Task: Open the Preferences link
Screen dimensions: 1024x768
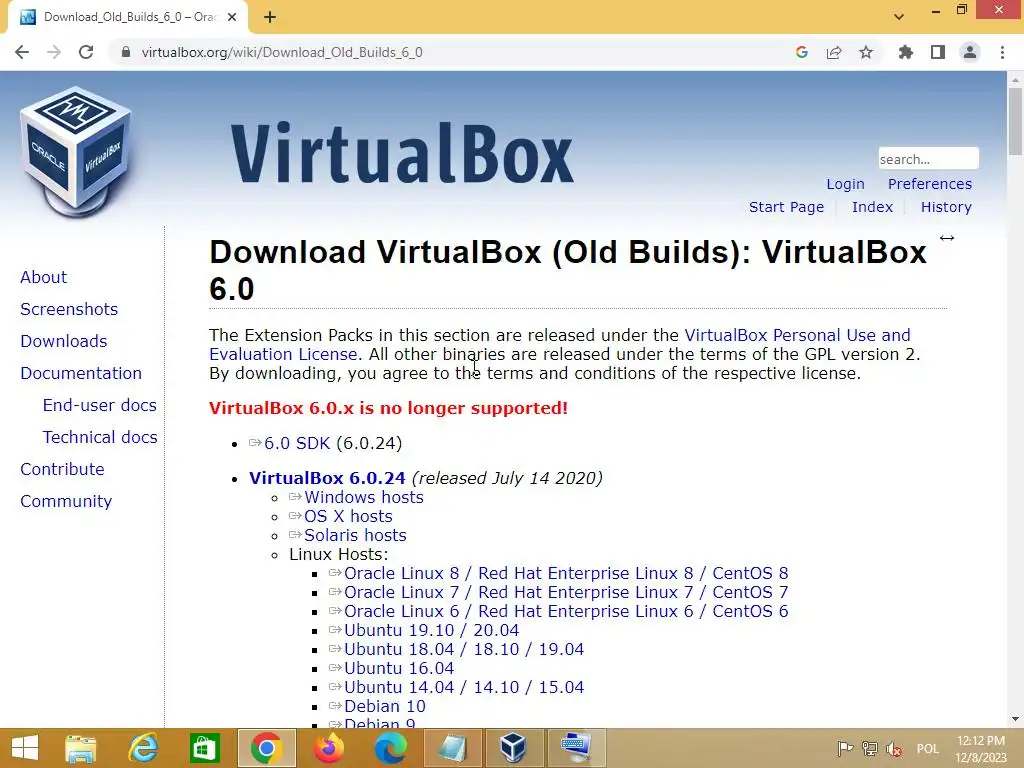Action: click(x=929, y=184)
